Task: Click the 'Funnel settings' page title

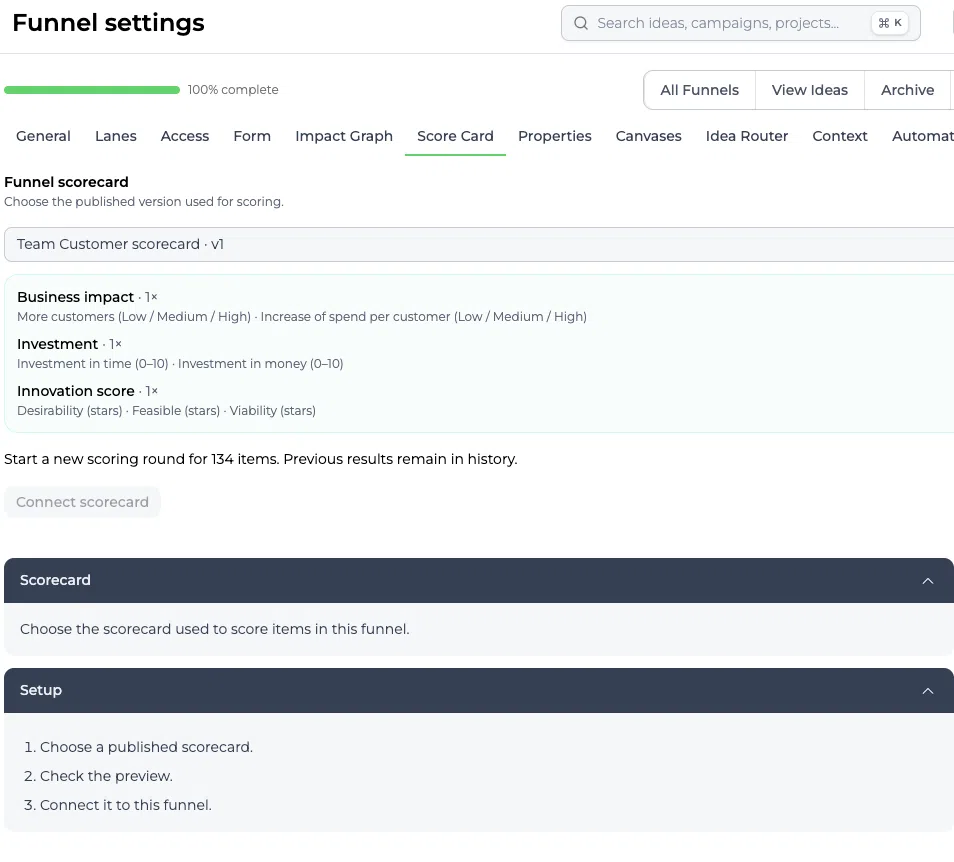Action: (x=108, y=23)
